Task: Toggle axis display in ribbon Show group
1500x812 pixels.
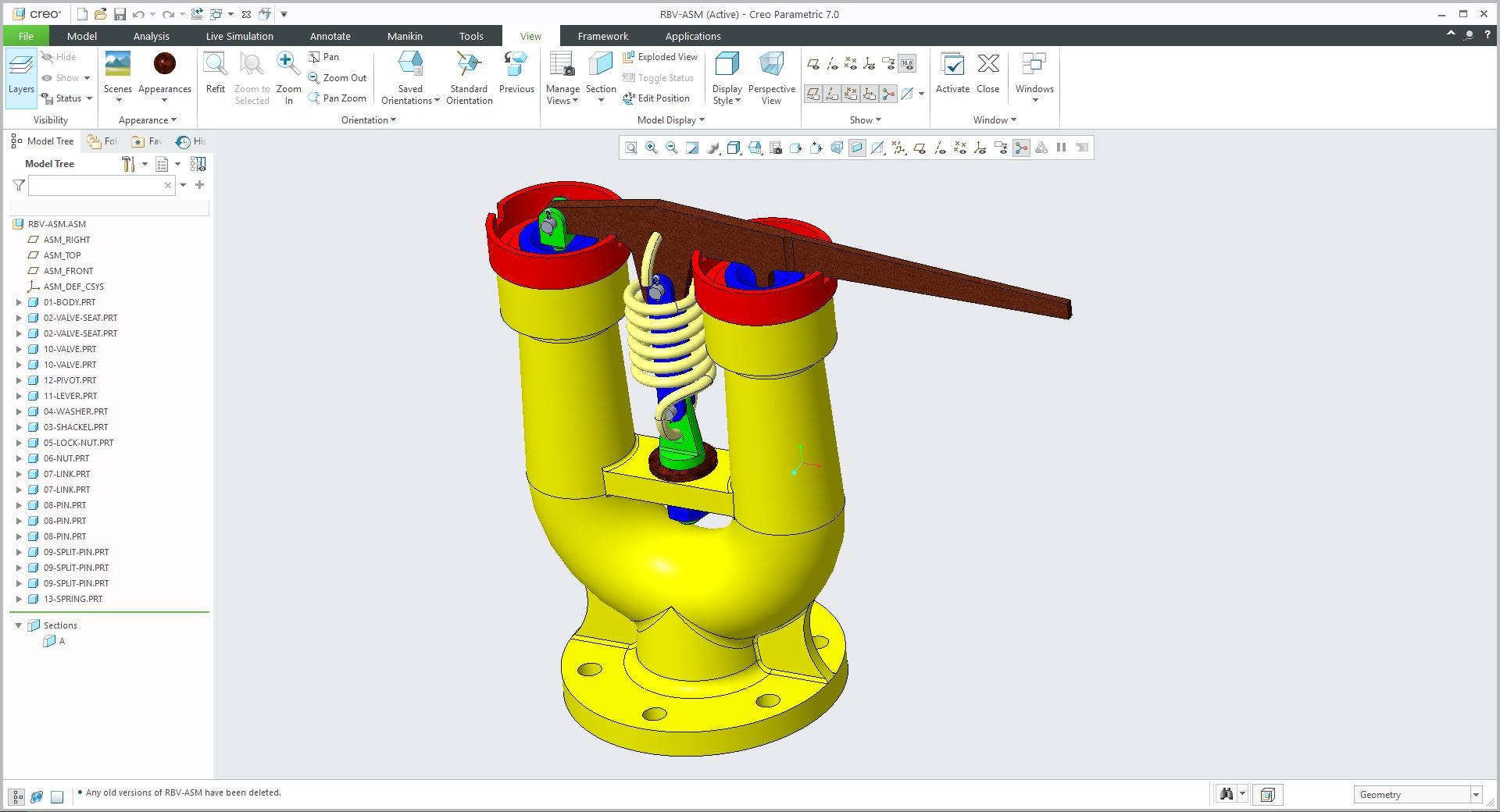Action: tap(832, 63)
